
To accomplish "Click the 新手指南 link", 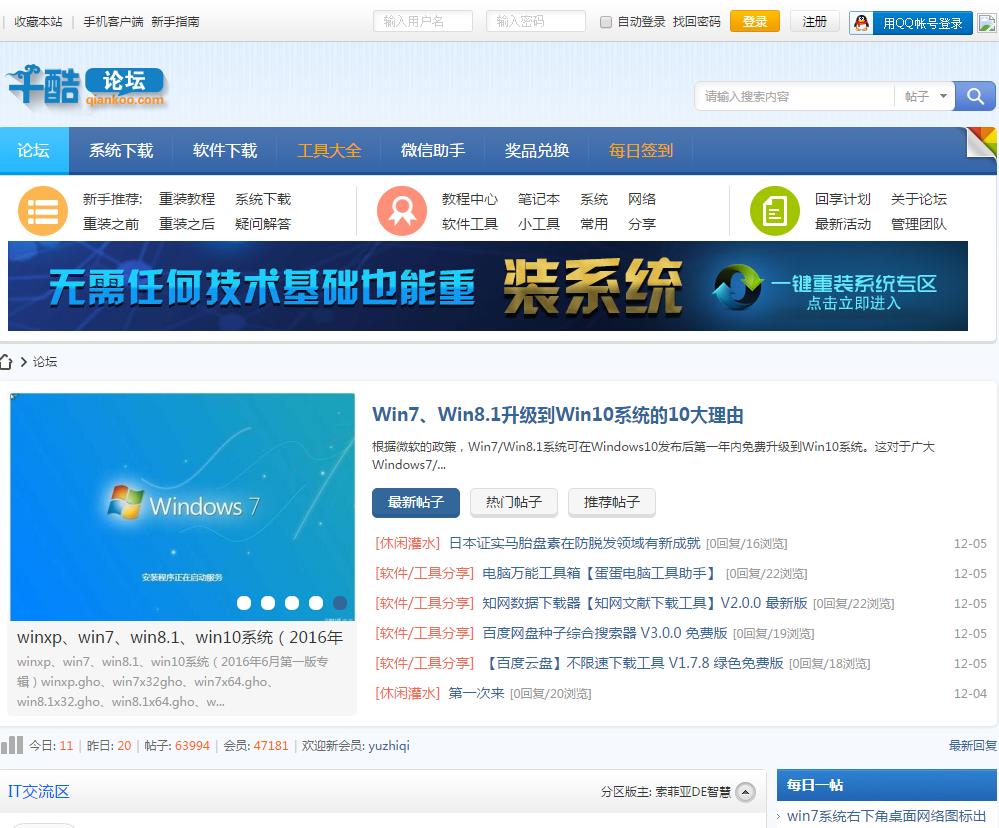I will click(x=175, y=22).
